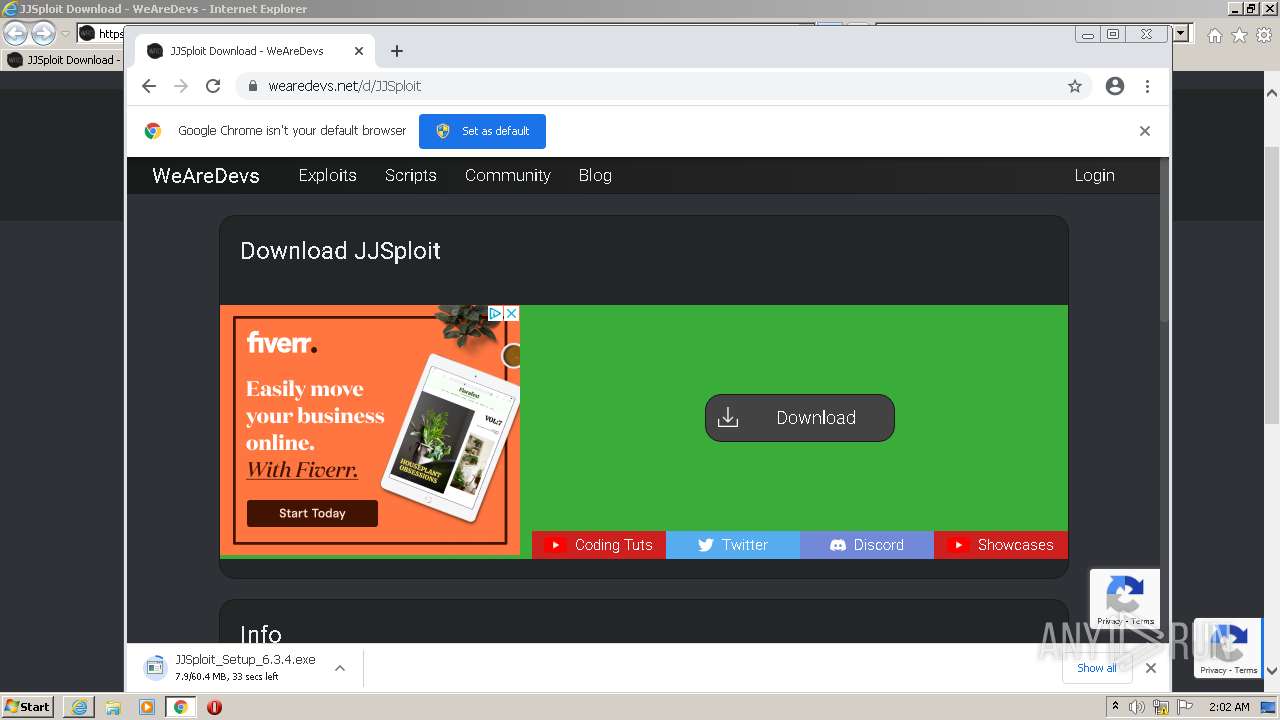Screen dimensions: 1280x720
Task: Click Internet Explorer back button
Action: tap(16, 34)
